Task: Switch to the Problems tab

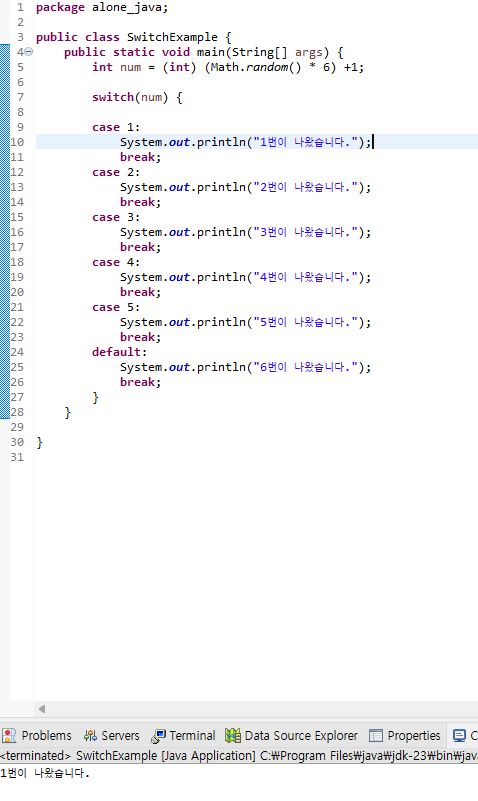Action: (x=37, y=736)
